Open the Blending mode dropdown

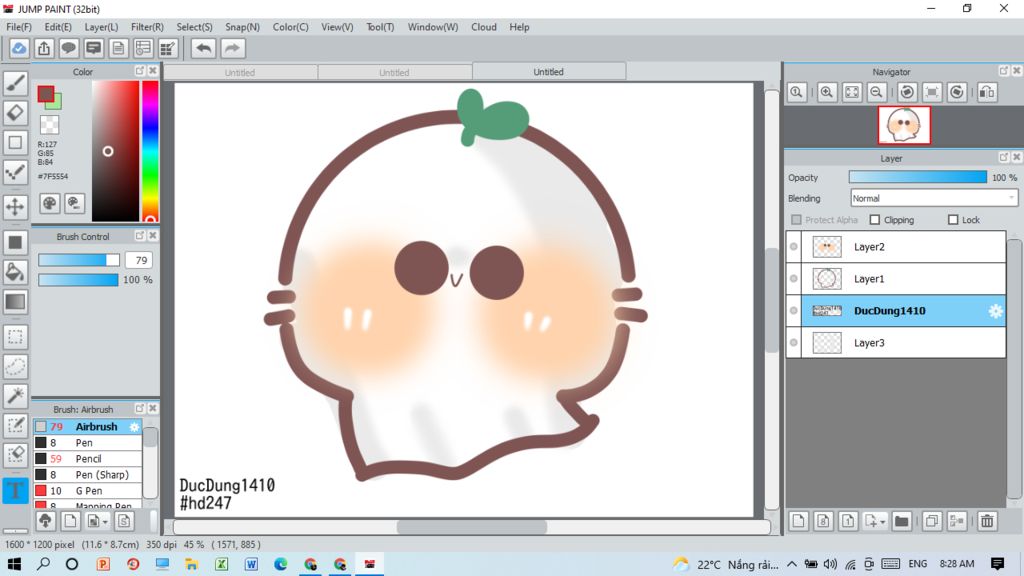point(934,198)
